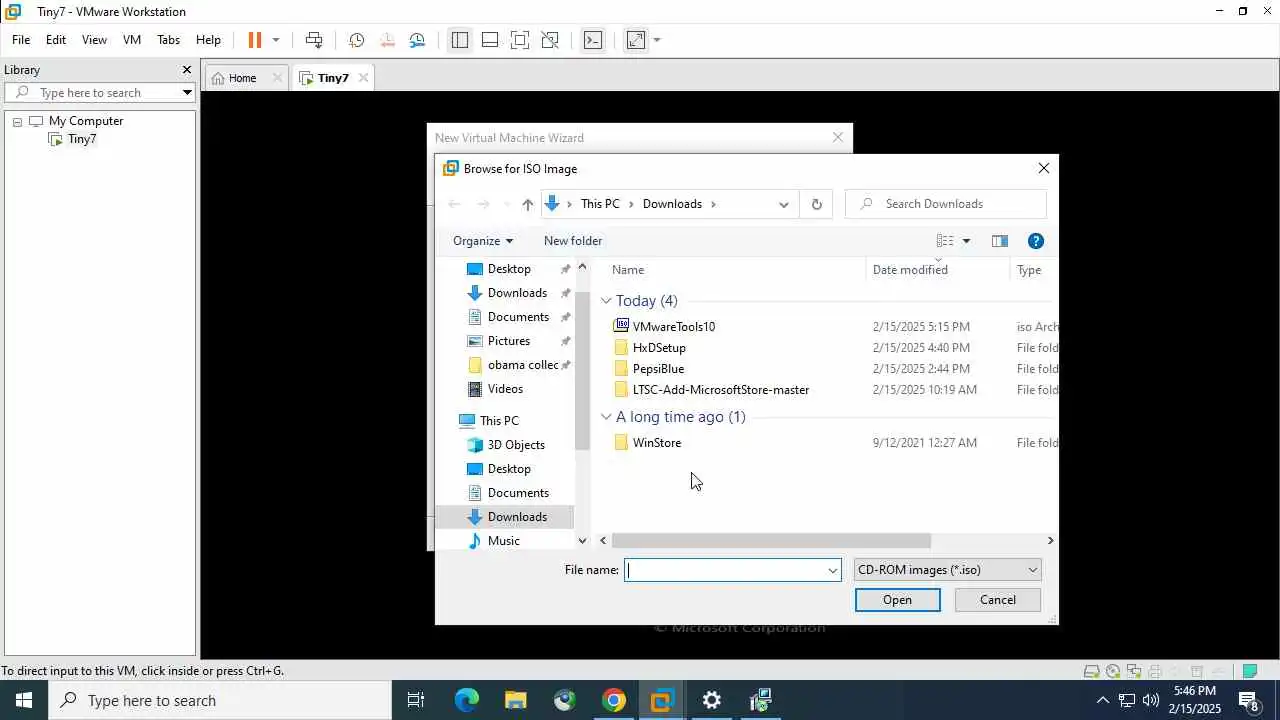Open the previous locations dropdown

pos(784,204)
